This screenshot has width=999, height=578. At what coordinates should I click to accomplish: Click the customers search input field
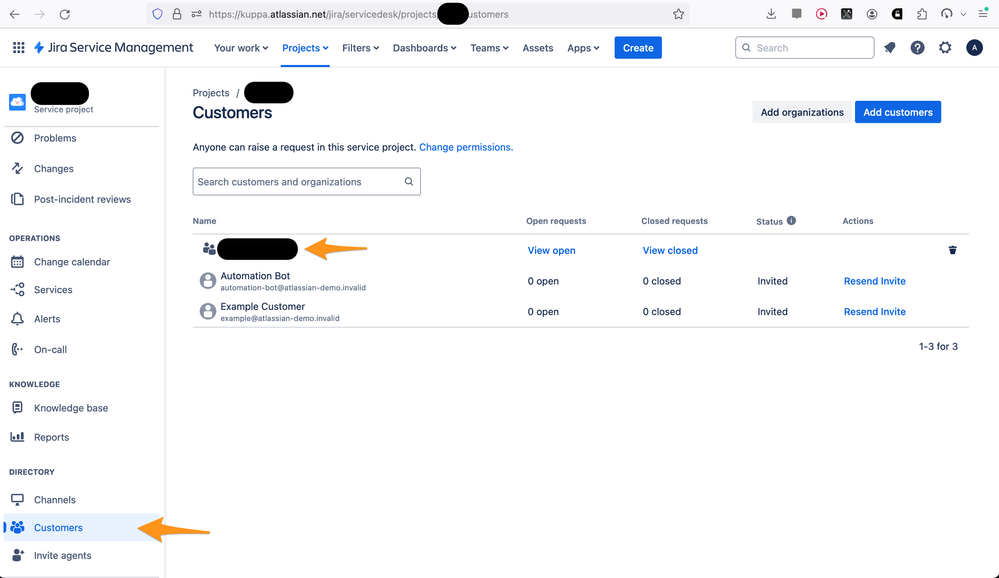pos(300,181)
